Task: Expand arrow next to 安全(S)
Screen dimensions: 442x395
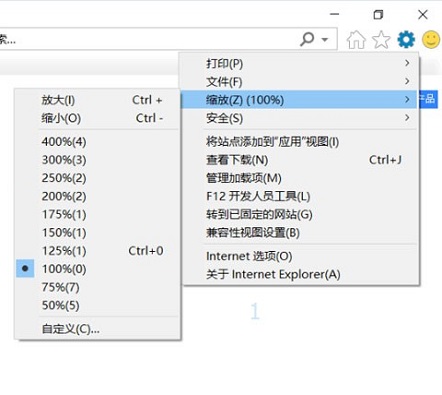Action: pos(407,117)
